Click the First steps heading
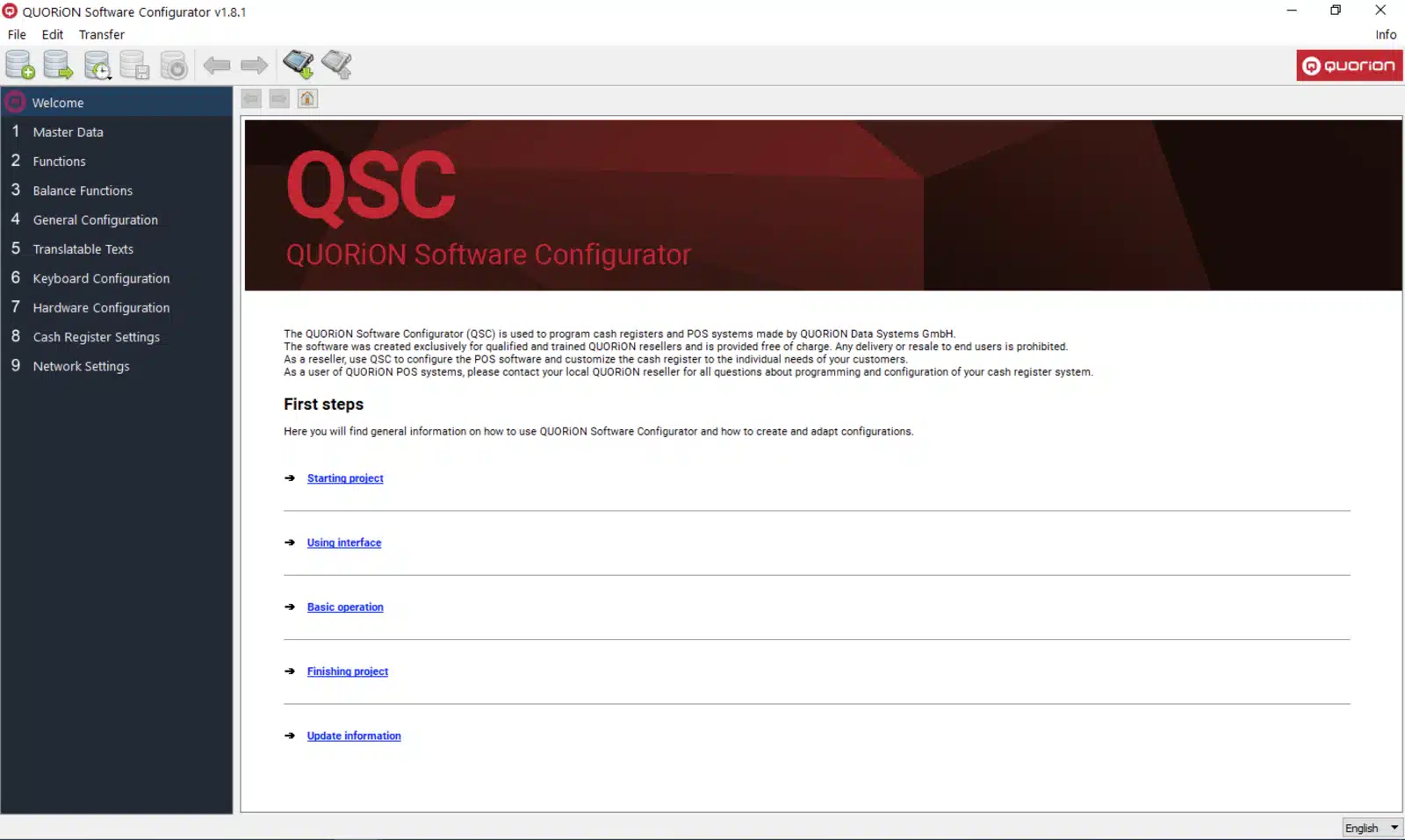The width and height of the screenshot is (1405, 840). tap(323, 404)
